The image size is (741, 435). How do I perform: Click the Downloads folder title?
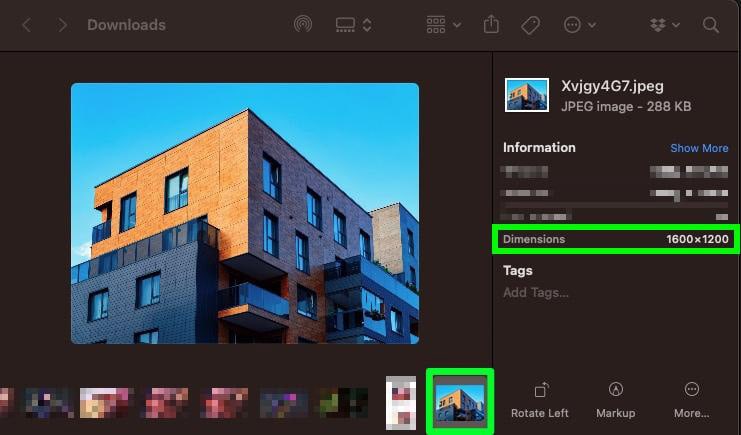126,25
